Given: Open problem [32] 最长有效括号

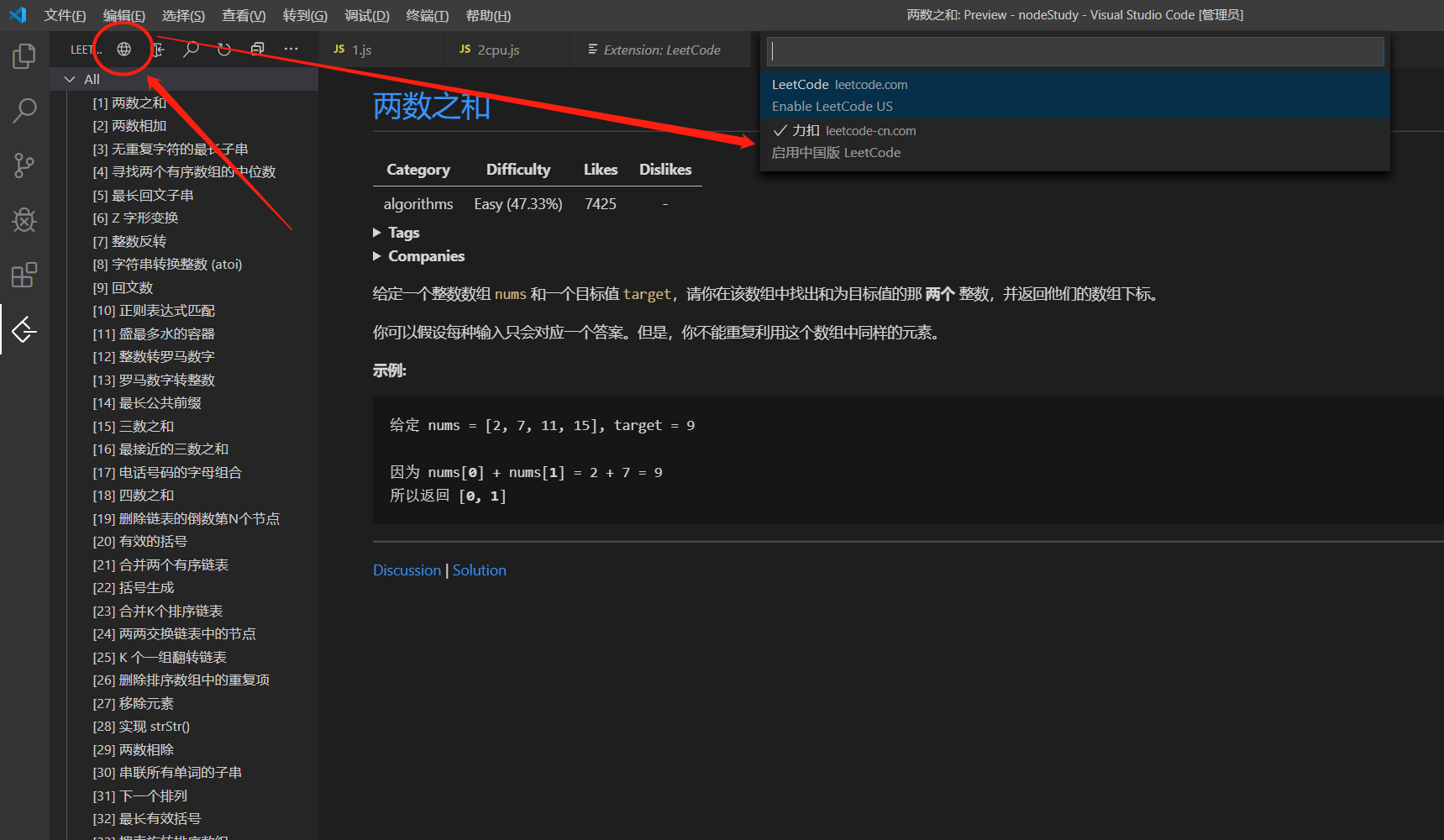Looking at the screenshot, I should 147,819.
